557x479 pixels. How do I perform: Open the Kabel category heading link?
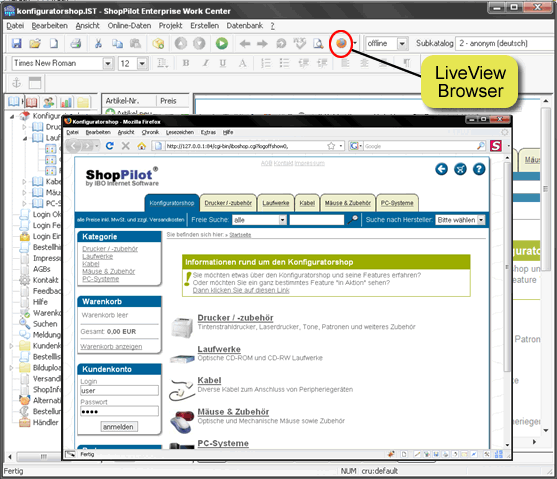tap(209, 380)
